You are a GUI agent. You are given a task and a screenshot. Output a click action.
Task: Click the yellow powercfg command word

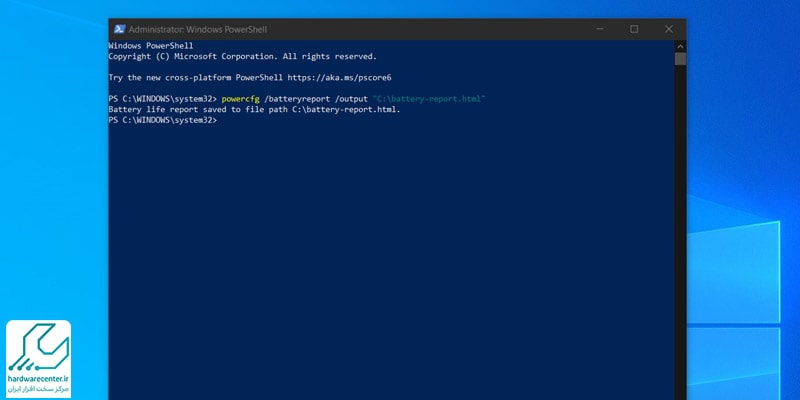click(x=240, y=99)
